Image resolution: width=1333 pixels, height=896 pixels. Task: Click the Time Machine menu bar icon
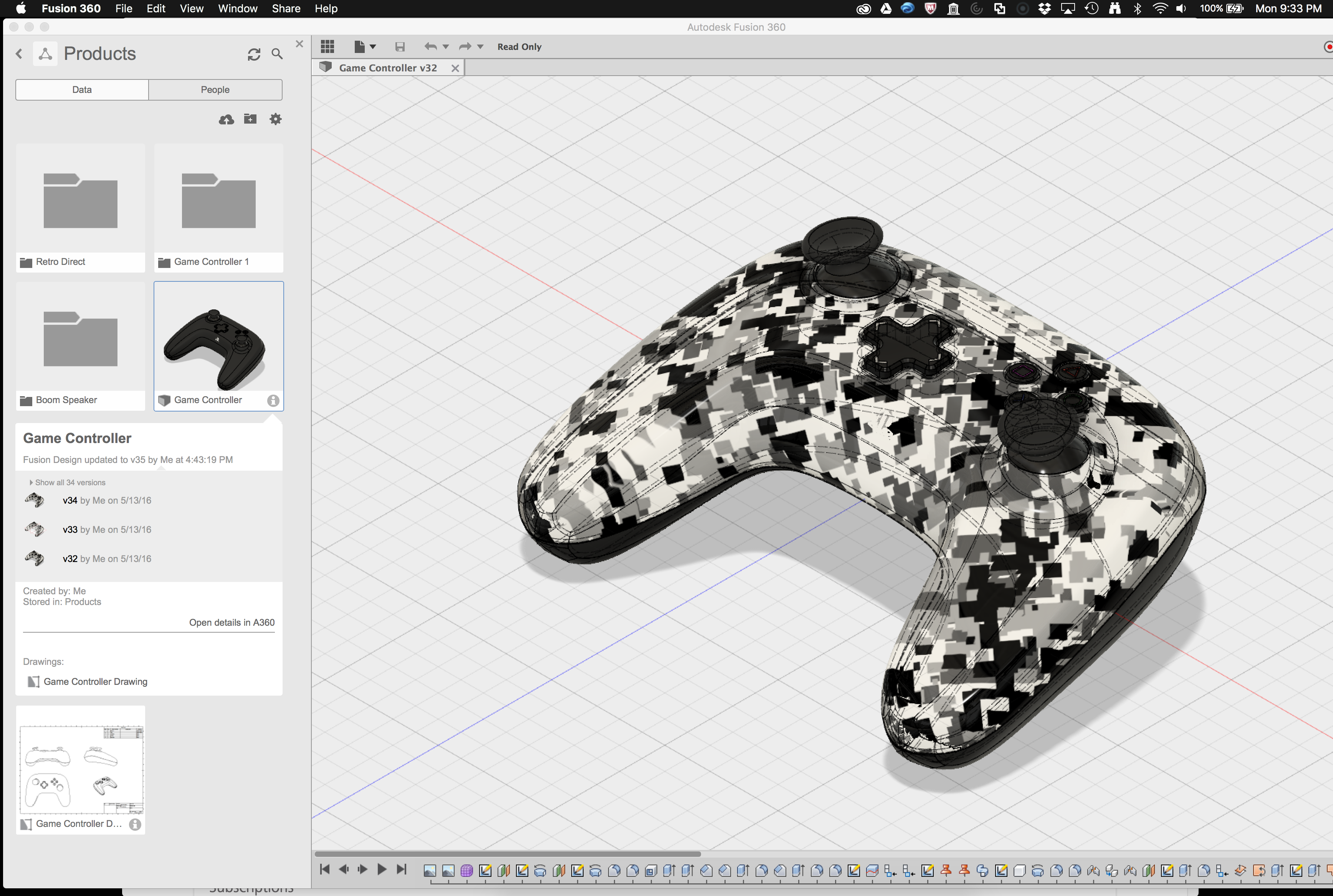point(1092,8)
